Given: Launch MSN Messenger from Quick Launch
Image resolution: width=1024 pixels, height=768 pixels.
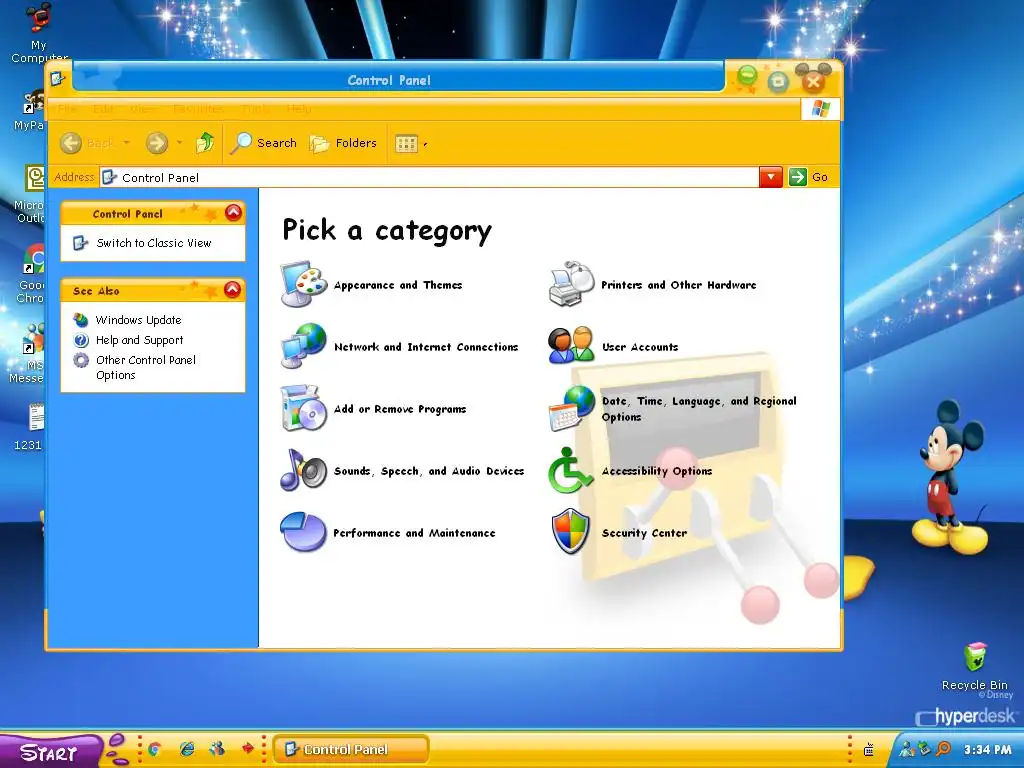Looking at the screenshot, I should 217,749.
